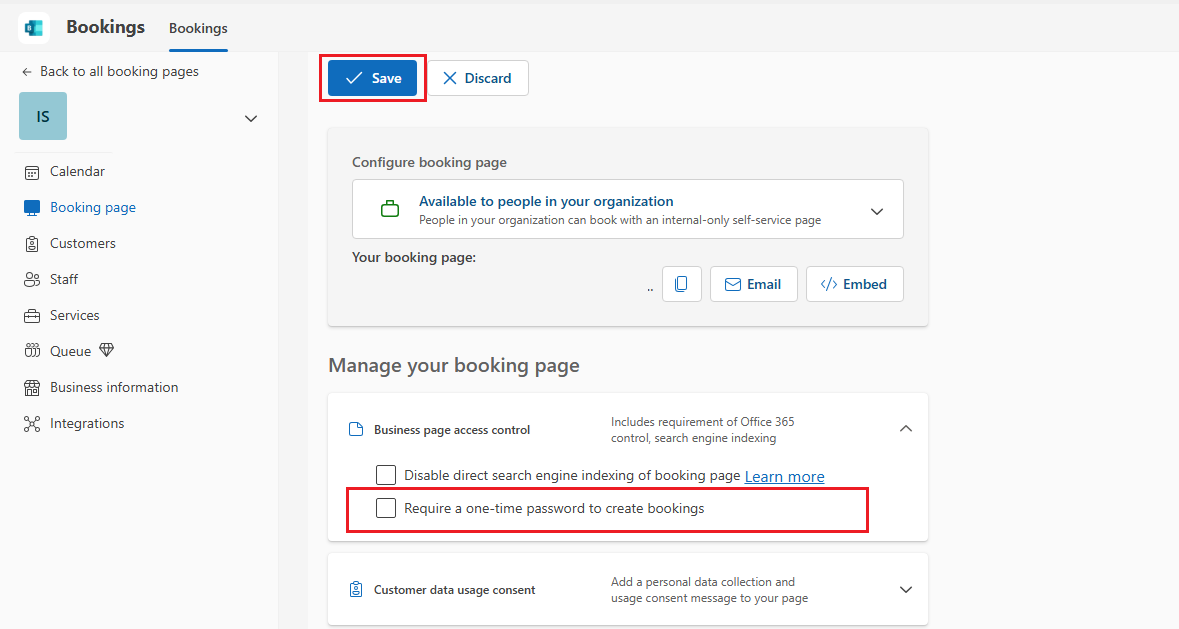1179x629 pixels.
Task: Check Require a one-time password checkbox
Action: coord(386,508)
